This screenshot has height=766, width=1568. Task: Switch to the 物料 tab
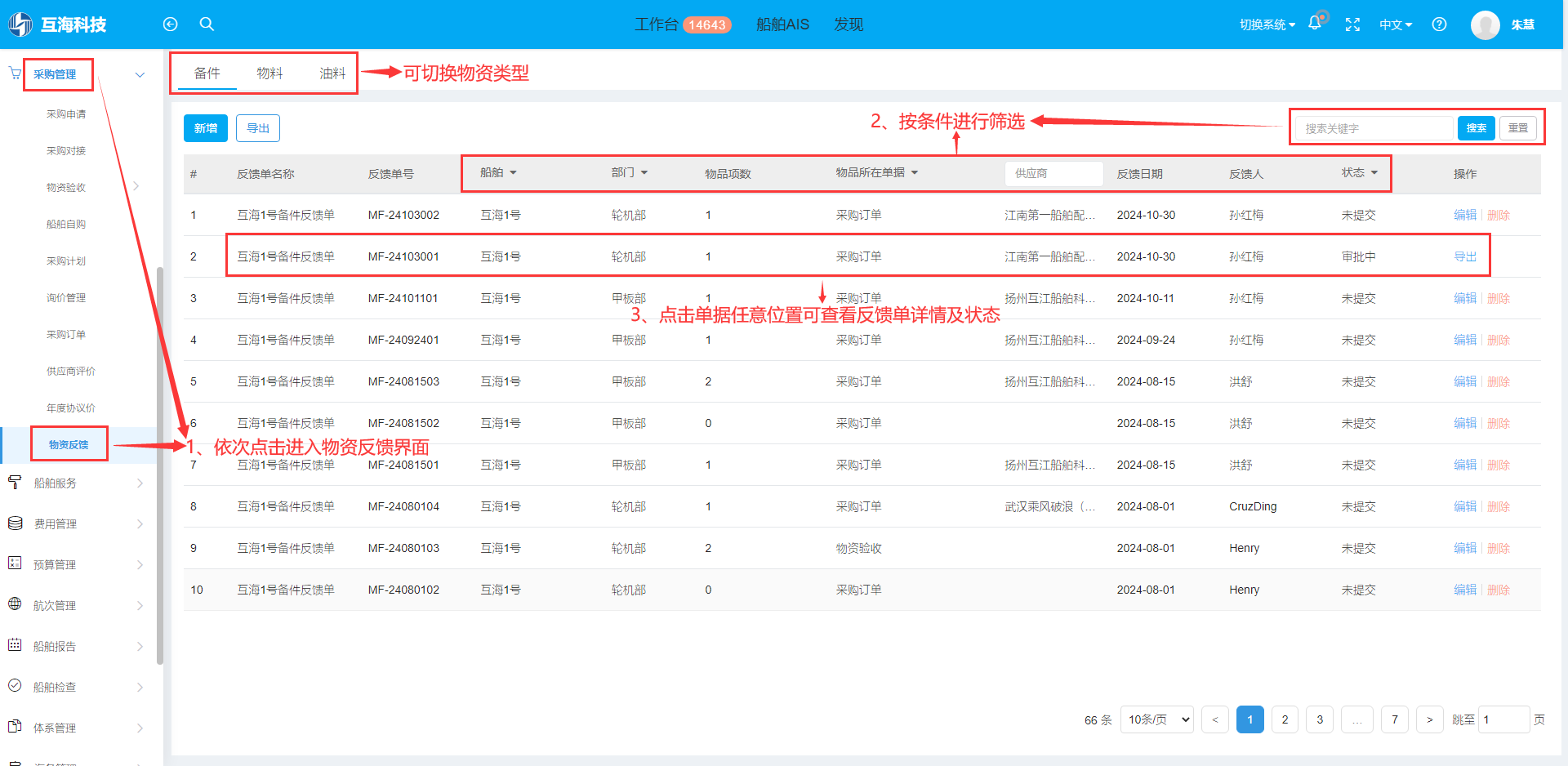coord(269,73)
